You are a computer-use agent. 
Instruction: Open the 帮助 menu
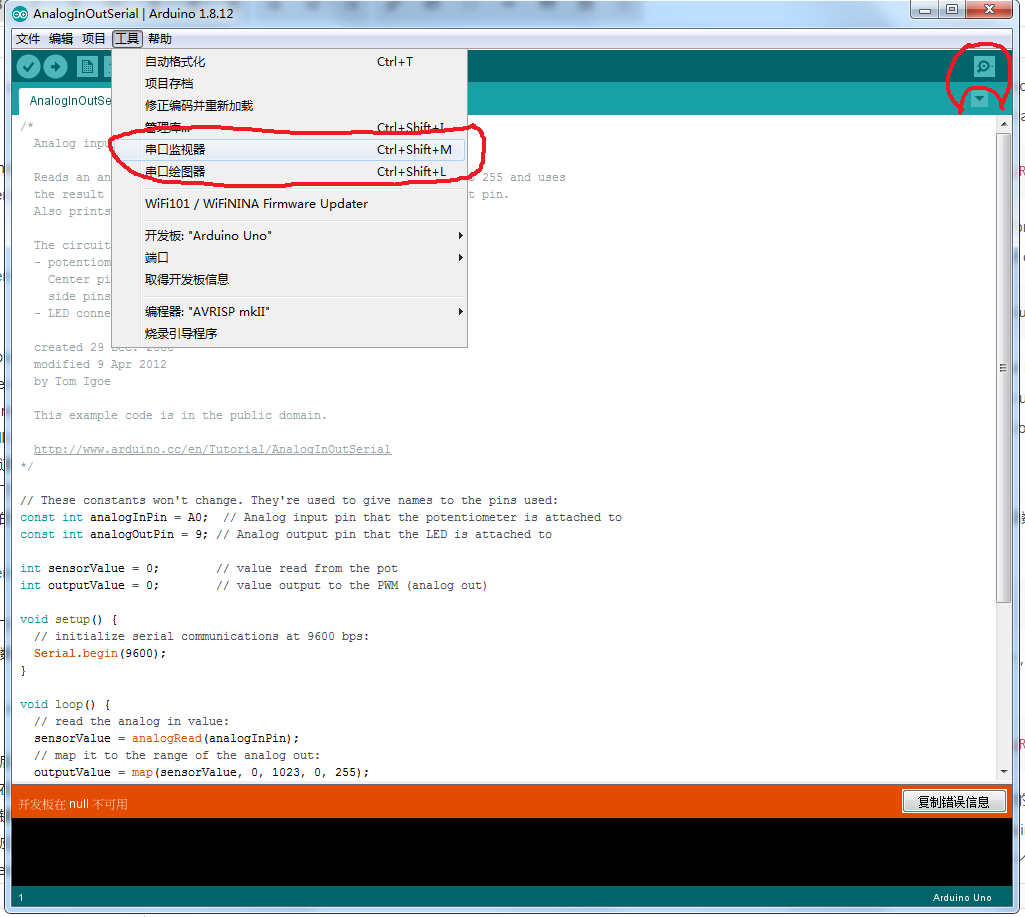coord(160,39)
